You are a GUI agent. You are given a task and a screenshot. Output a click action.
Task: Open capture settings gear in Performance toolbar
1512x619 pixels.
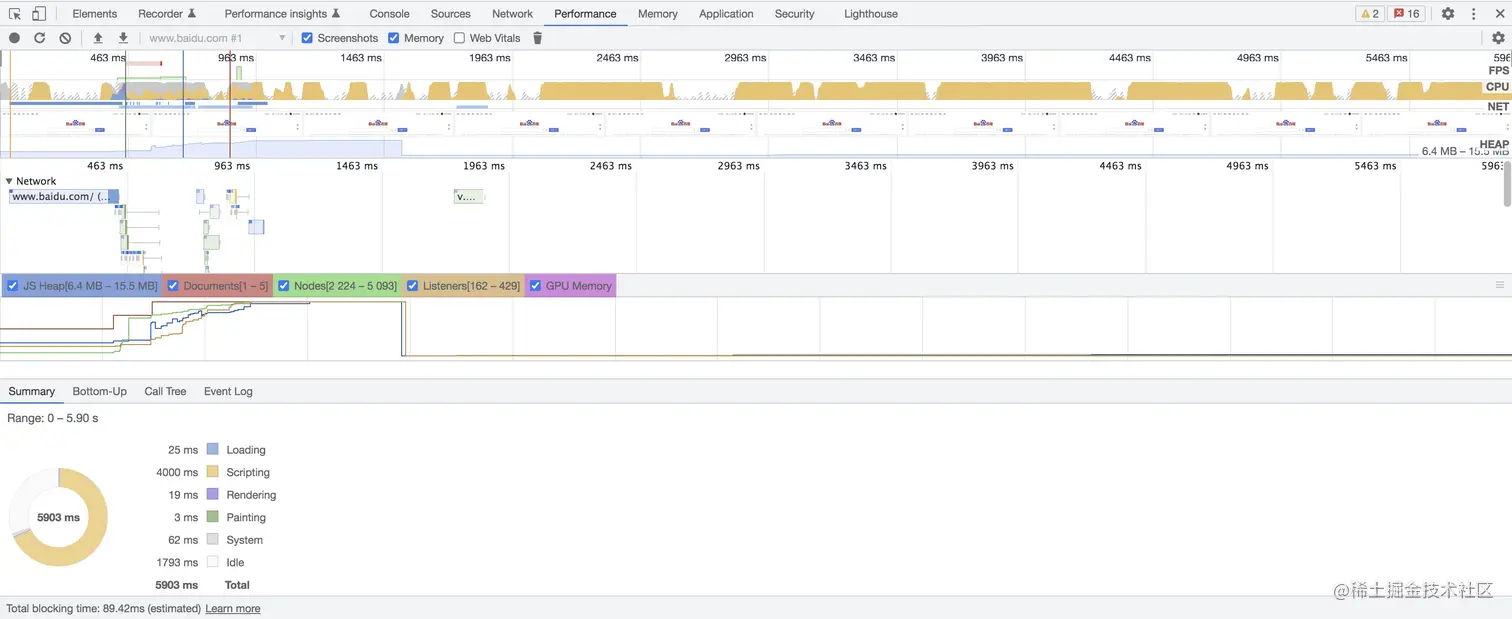tap(1498, 38)
